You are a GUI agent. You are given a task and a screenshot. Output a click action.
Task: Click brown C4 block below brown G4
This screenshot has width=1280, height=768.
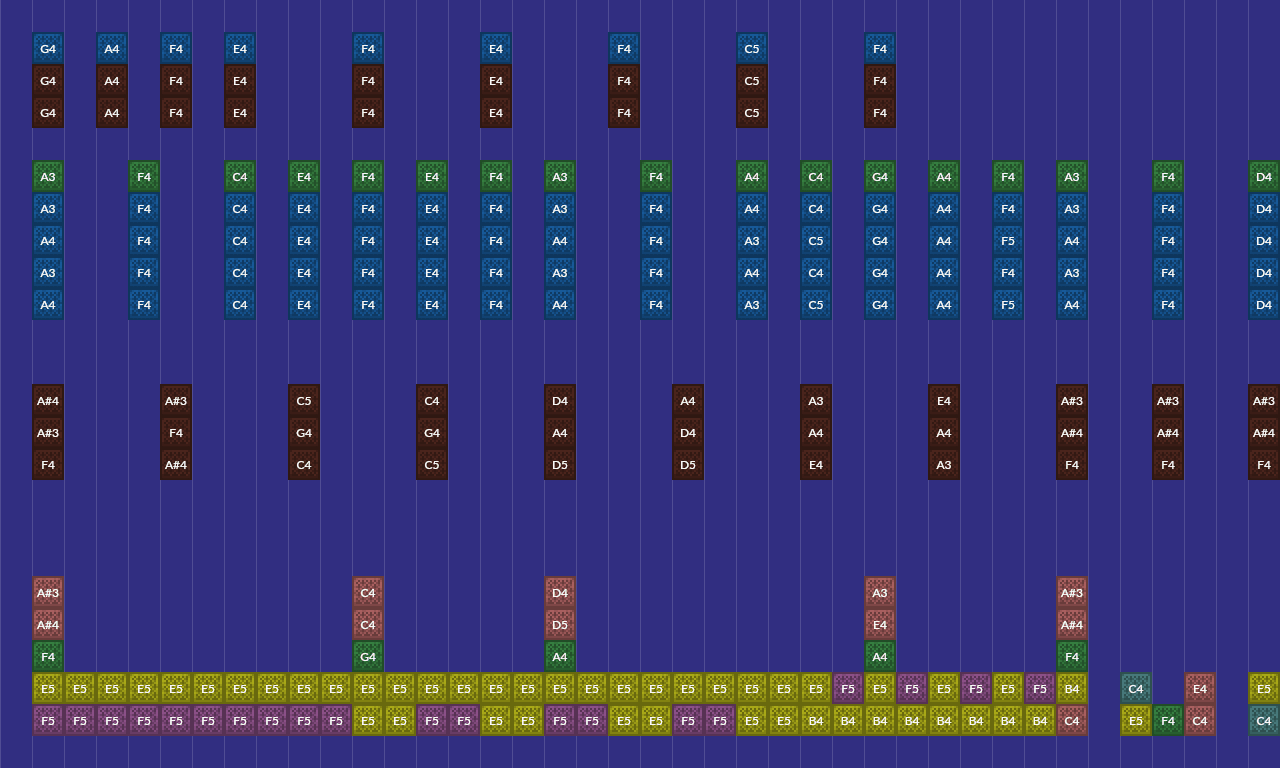click(x=304, y=465)
